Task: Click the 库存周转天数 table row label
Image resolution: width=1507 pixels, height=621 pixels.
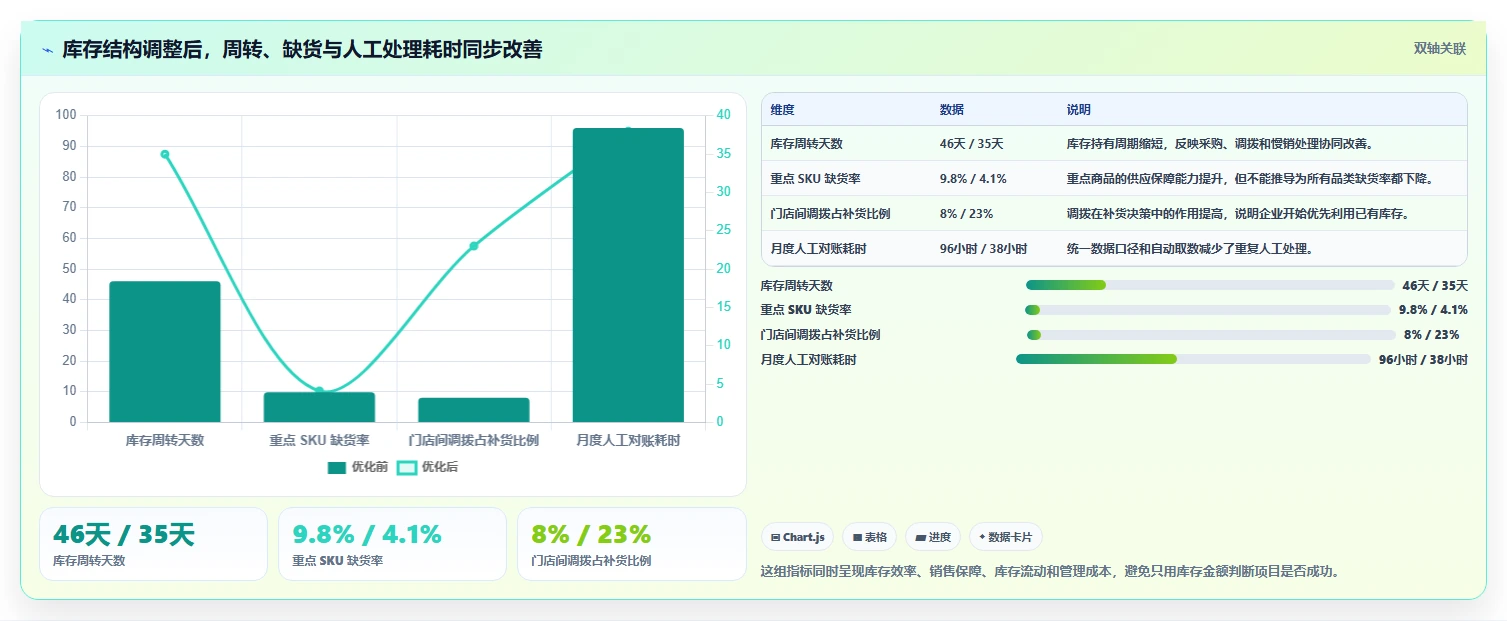Action: click(x=806, y=144)
